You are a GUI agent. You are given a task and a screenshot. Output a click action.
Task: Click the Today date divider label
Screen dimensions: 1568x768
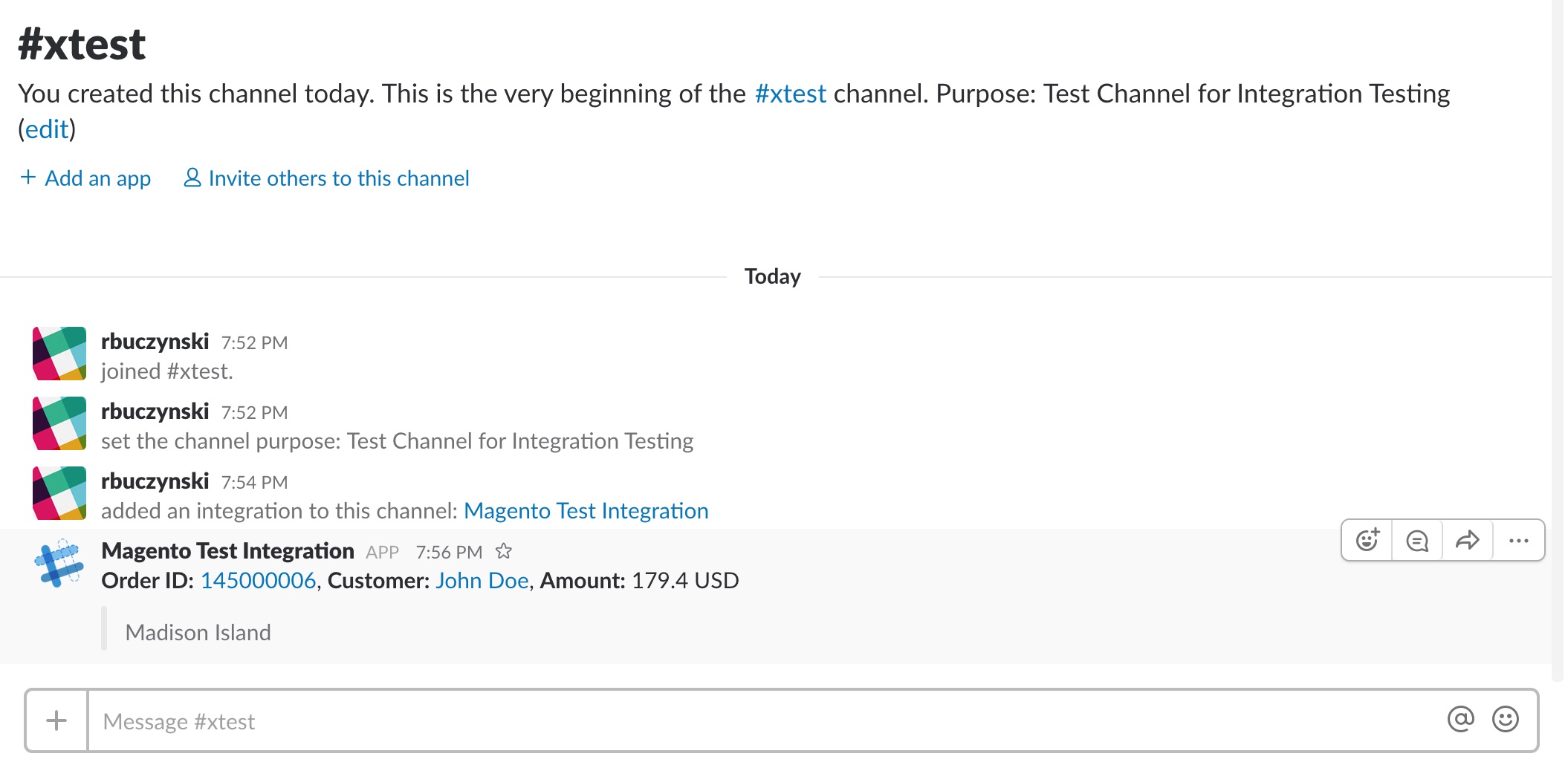click(773, 276)
